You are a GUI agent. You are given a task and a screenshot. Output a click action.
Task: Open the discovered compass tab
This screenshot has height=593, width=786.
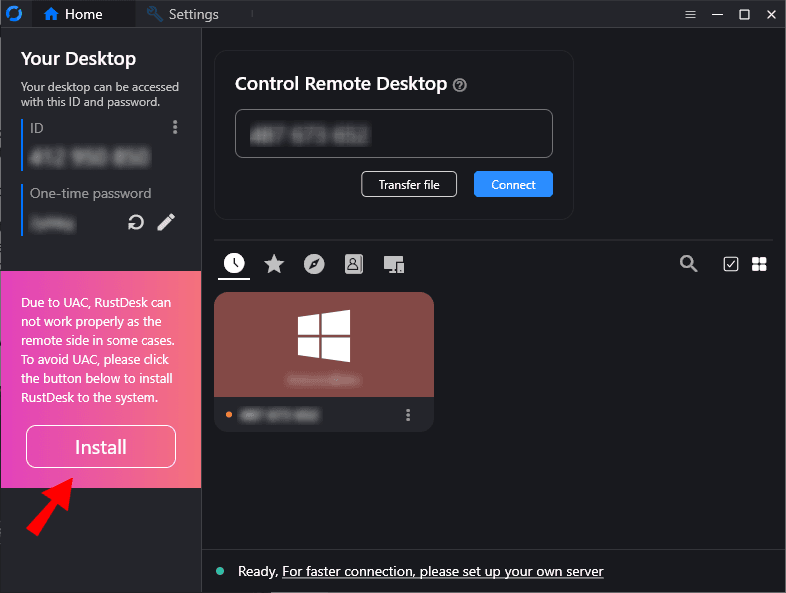(314, 264)
